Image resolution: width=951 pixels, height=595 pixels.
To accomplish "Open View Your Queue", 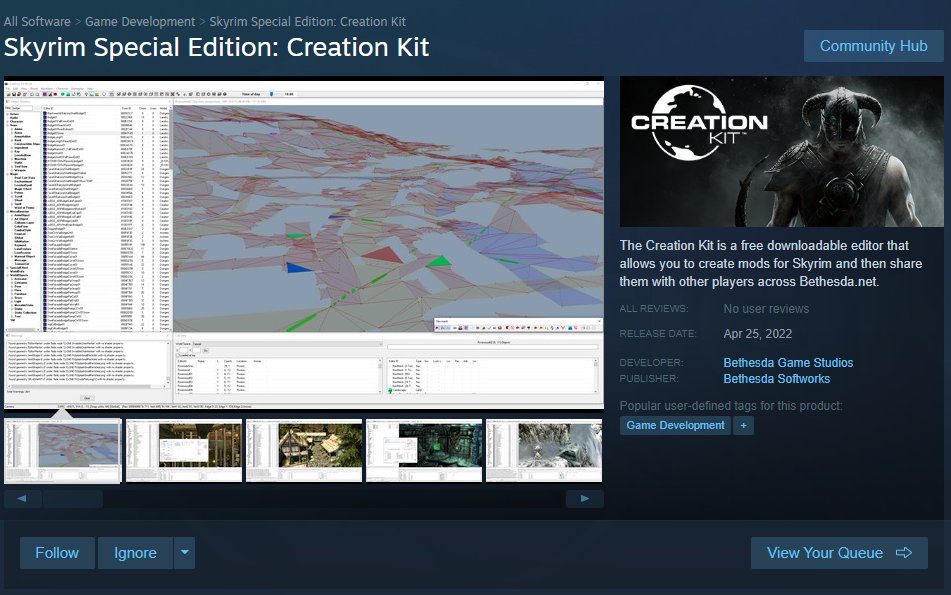I will [839, 553].
